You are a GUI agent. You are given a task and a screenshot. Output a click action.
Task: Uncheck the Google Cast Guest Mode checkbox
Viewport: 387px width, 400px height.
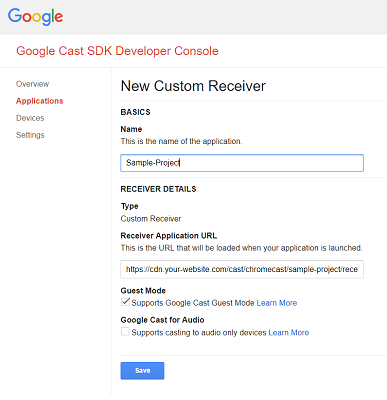(x=125, y=302)
